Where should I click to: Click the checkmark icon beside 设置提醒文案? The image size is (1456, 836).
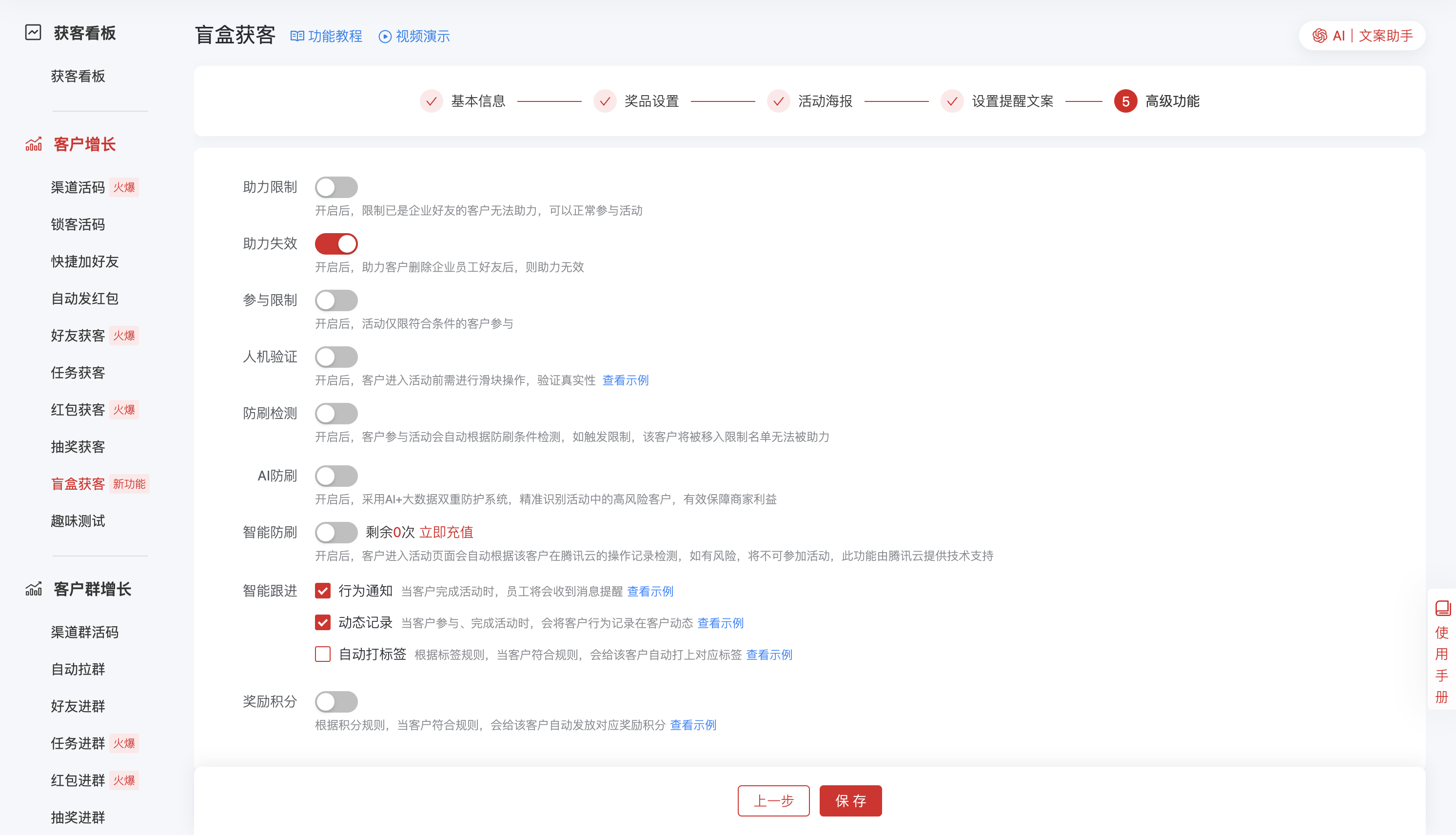951,101
